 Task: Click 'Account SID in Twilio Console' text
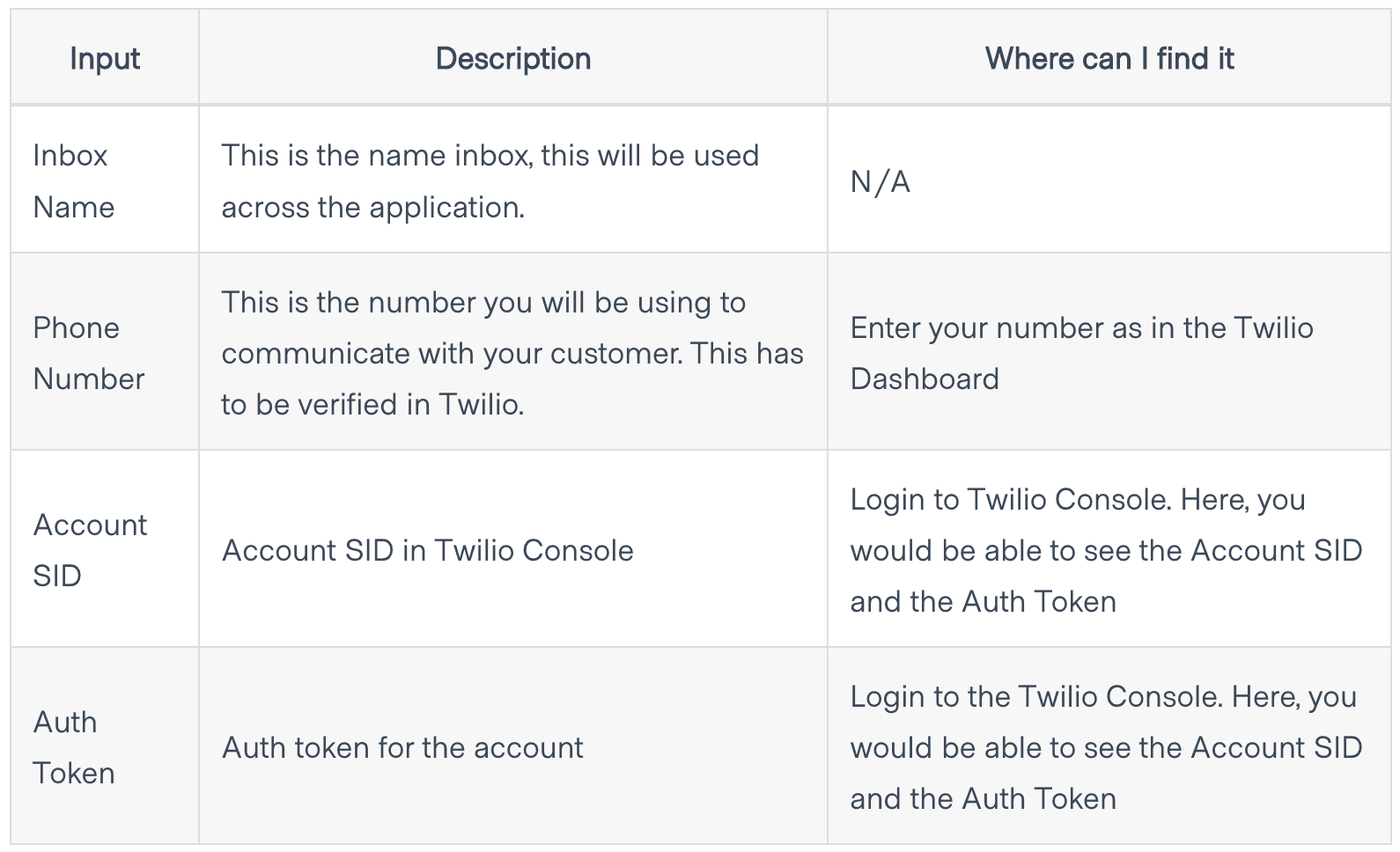point(428,550)
